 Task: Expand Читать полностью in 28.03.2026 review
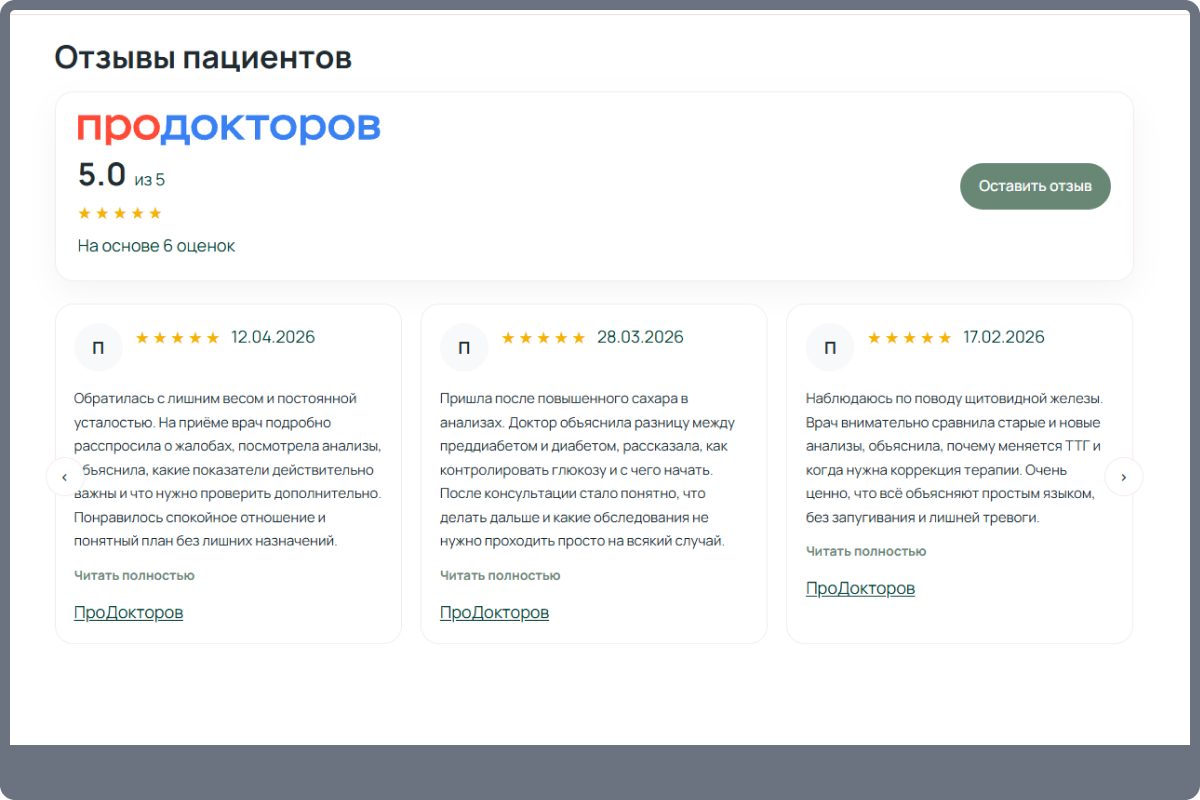[500, 575]
